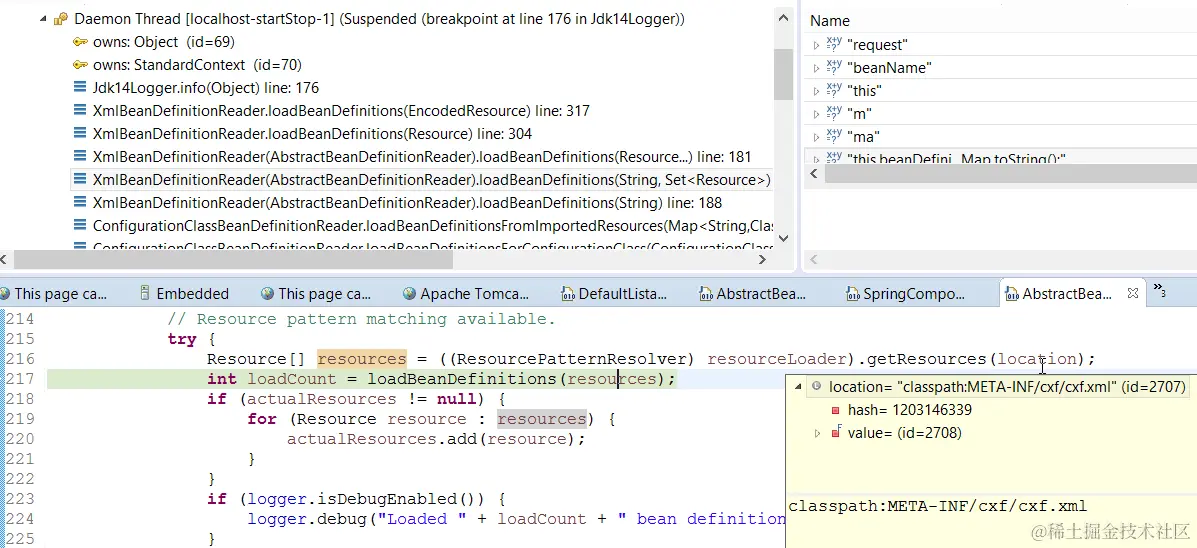Expand the "ma" expression

pos(816,137)
